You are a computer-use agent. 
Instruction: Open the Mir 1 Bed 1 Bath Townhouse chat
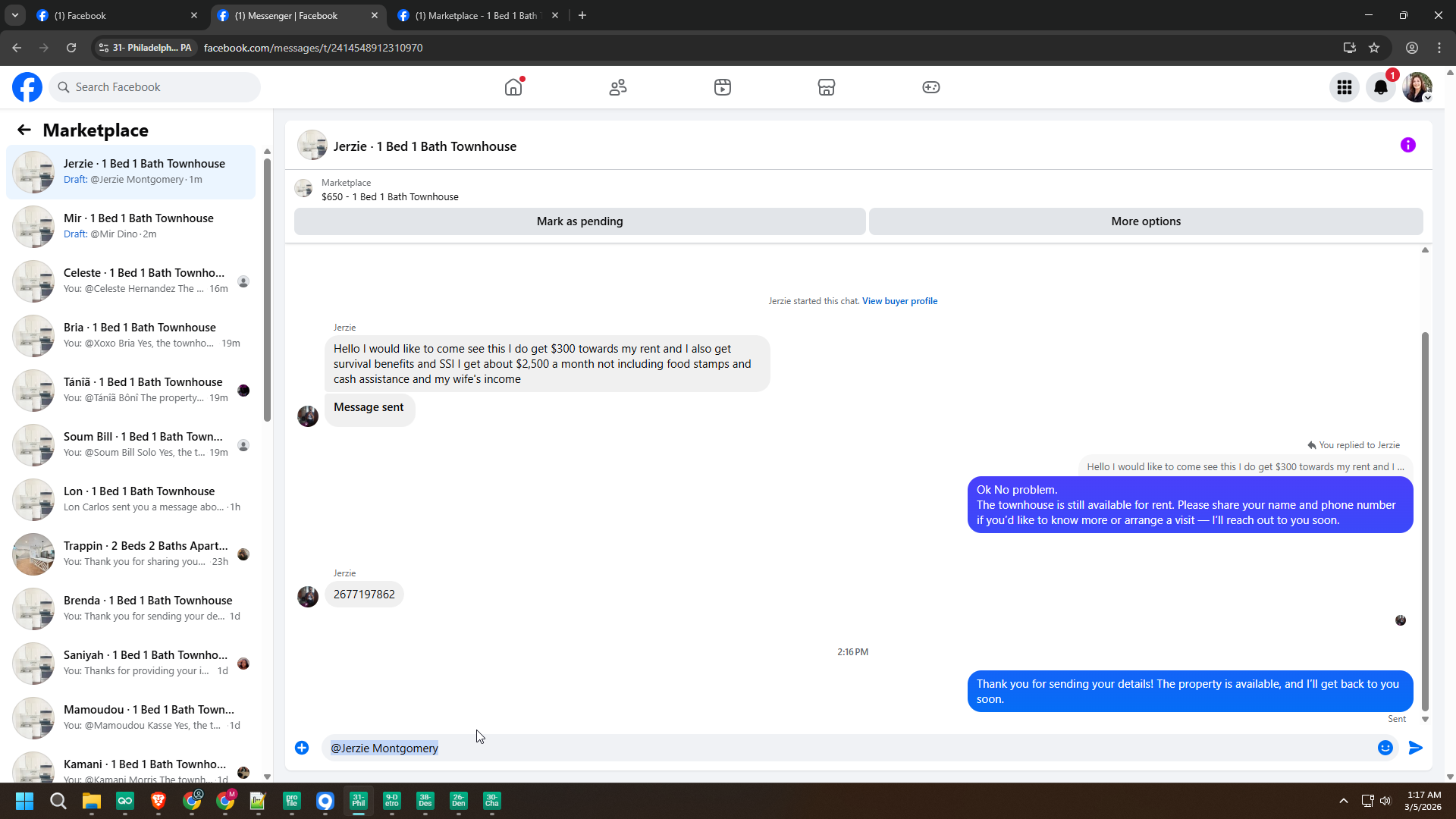pyautogui.click(x=130, y=226)
